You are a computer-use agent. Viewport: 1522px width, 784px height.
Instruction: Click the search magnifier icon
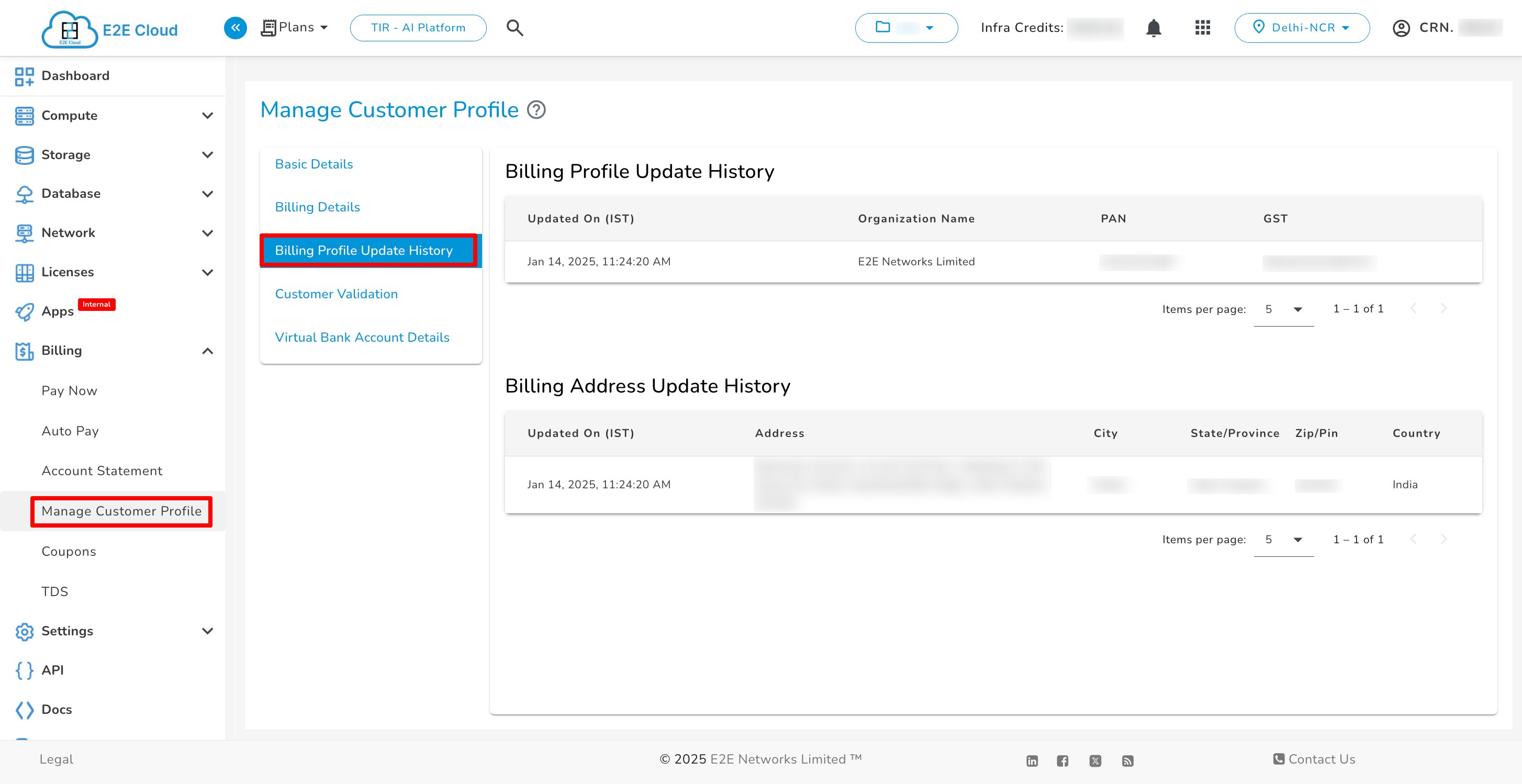coord(514,28)
